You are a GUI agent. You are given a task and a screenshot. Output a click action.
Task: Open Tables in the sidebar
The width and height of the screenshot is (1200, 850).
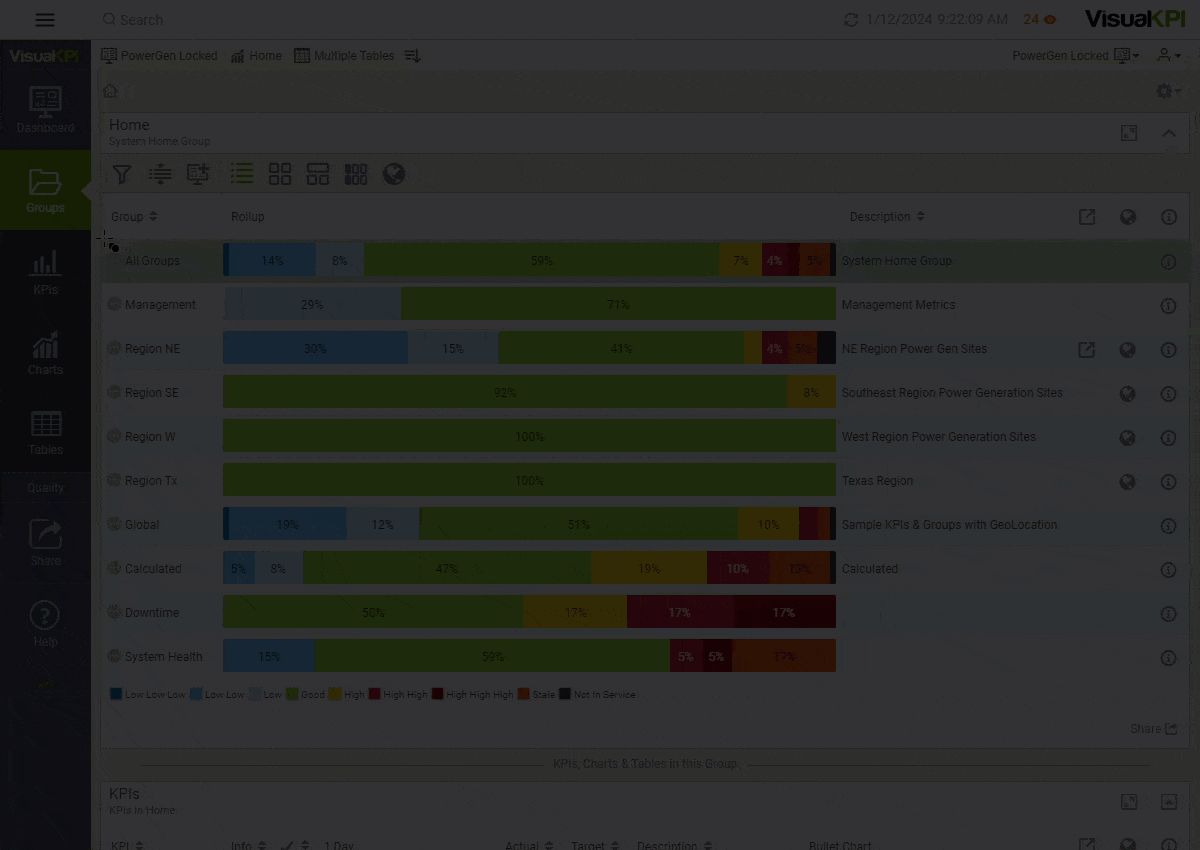coord(45,432)
